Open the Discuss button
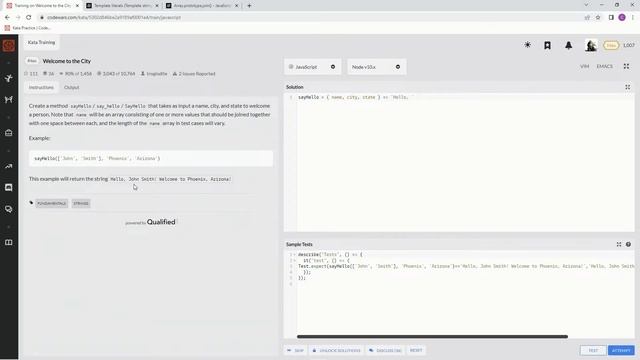The width and height of the screenshot is (640, 360). tap(385, 350)
